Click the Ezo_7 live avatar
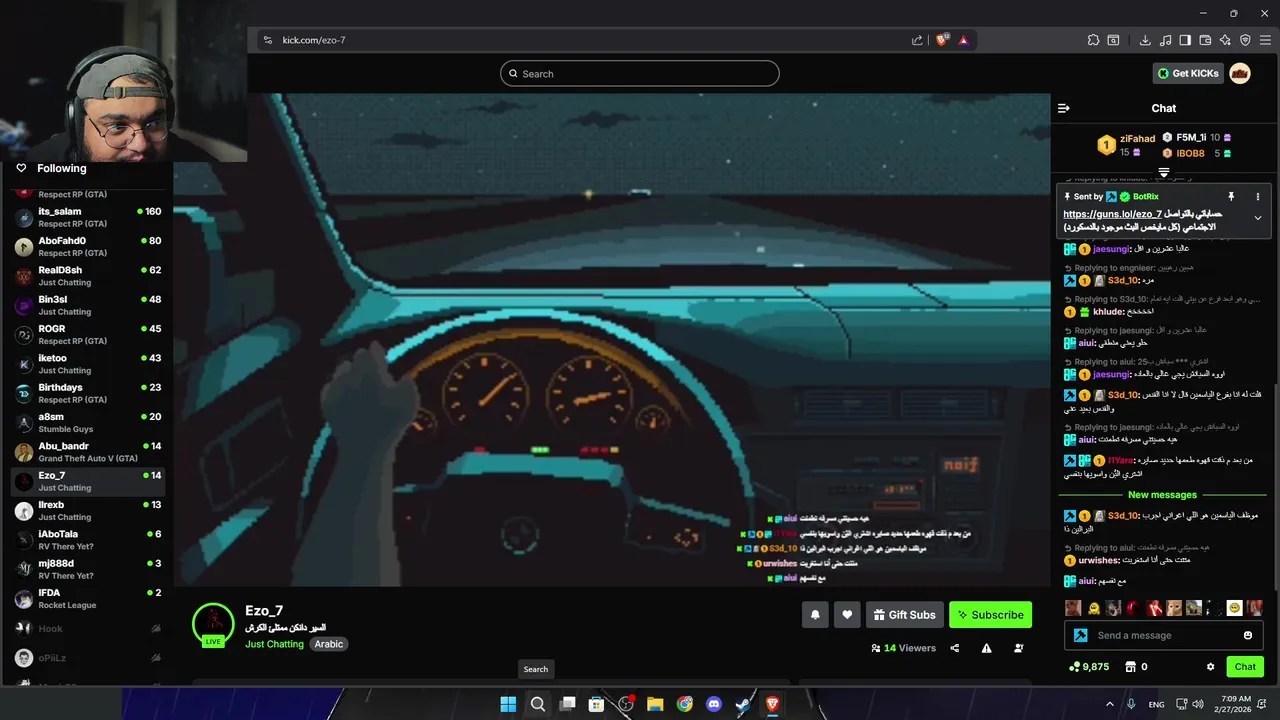1280x720 pixels. pos(213,624)
